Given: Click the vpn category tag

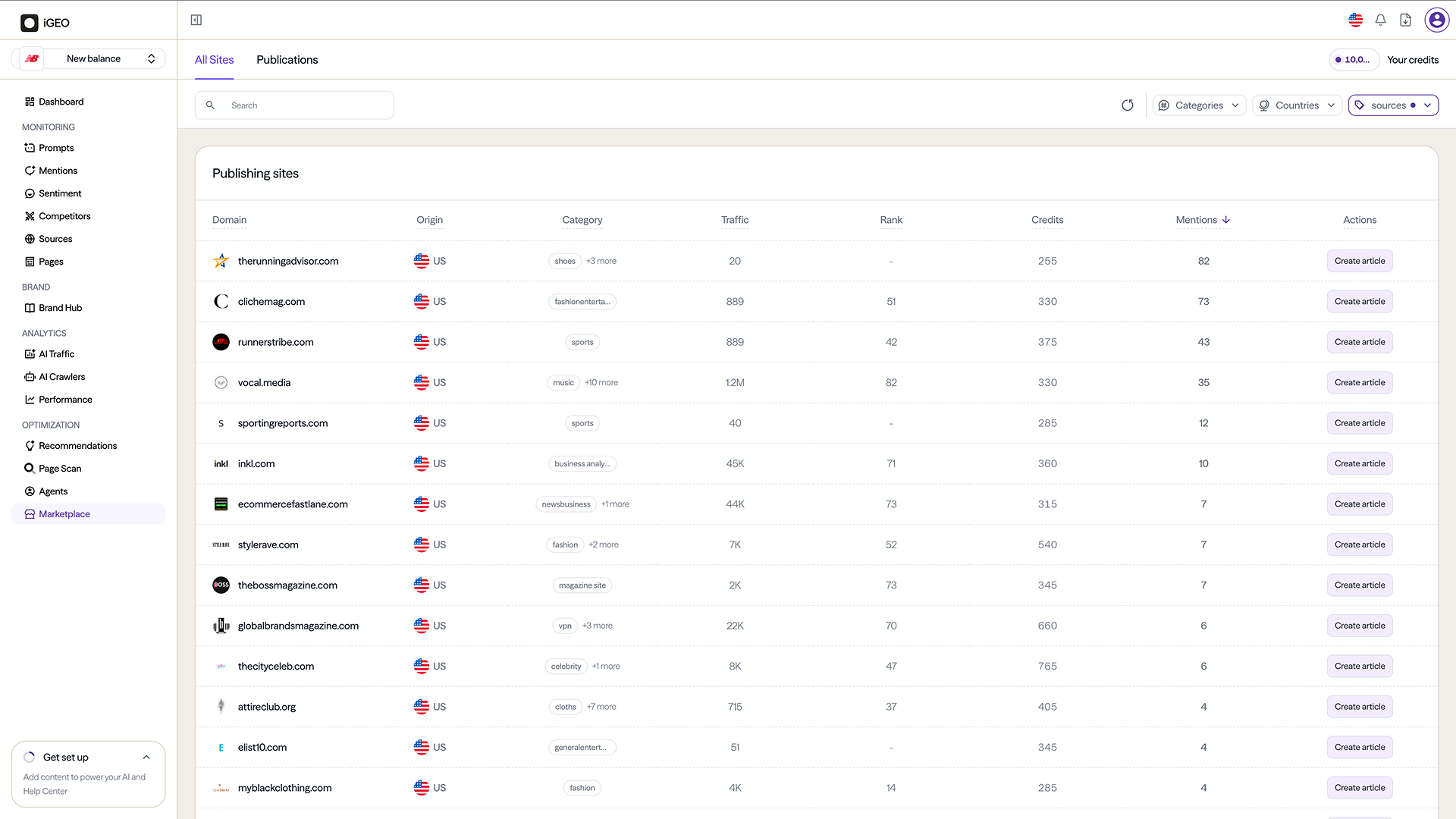Looking at the screenshot, I should click(565, 626).
